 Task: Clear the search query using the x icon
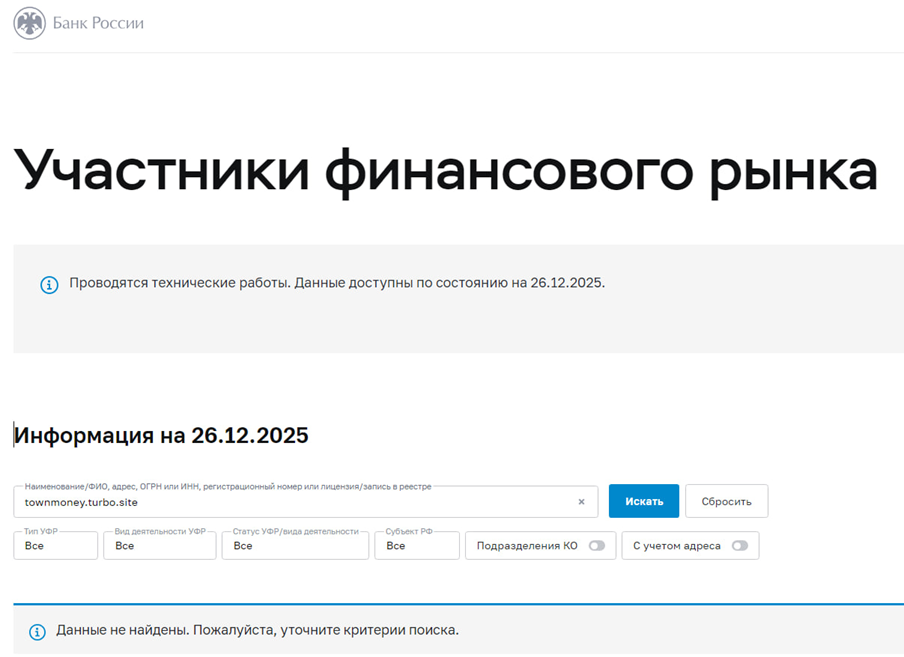581,501
